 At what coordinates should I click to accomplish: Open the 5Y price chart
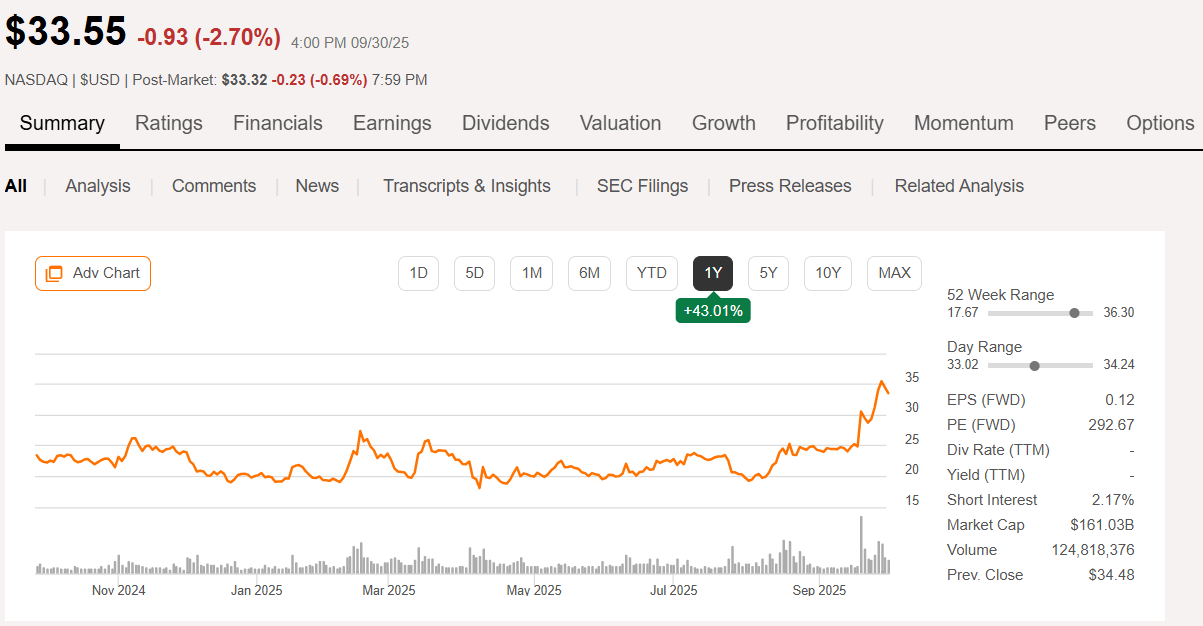(768, 272)
